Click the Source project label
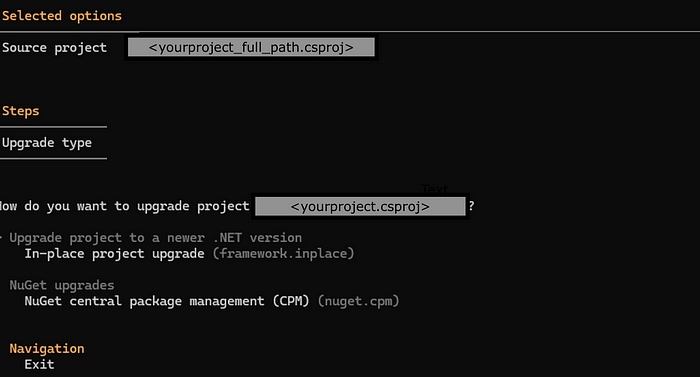 point(54,48)
